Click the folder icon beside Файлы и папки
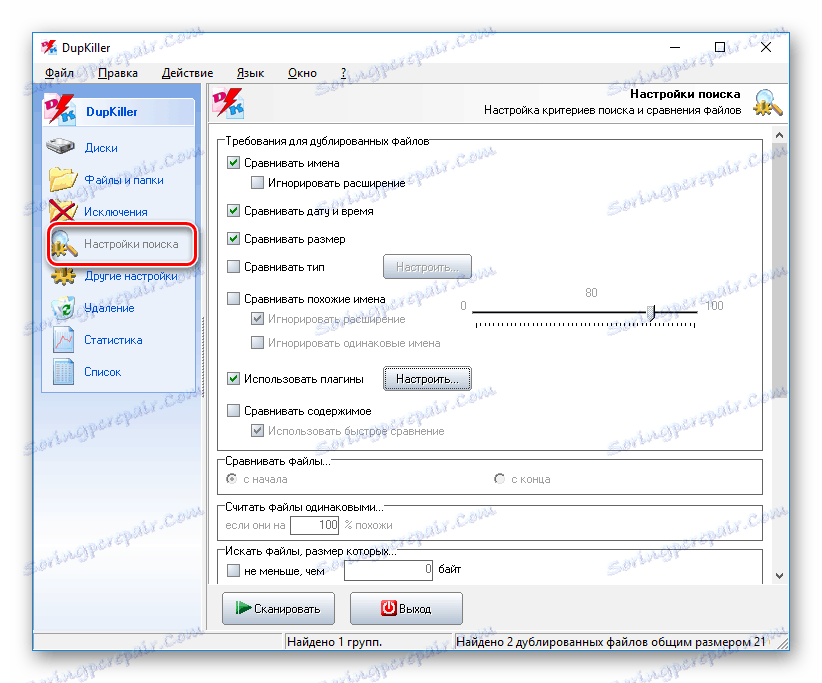 [62, 179]
